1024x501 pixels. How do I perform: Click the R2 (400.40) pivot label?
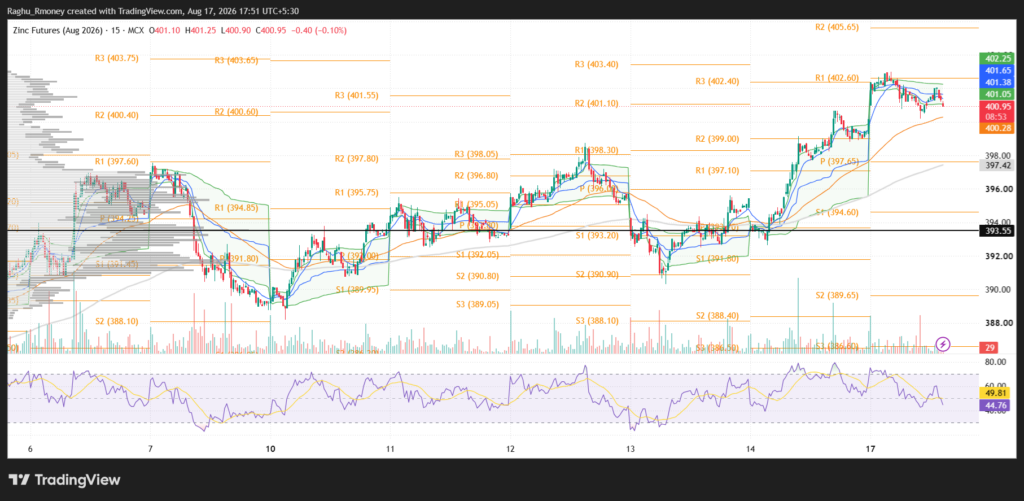116,115
